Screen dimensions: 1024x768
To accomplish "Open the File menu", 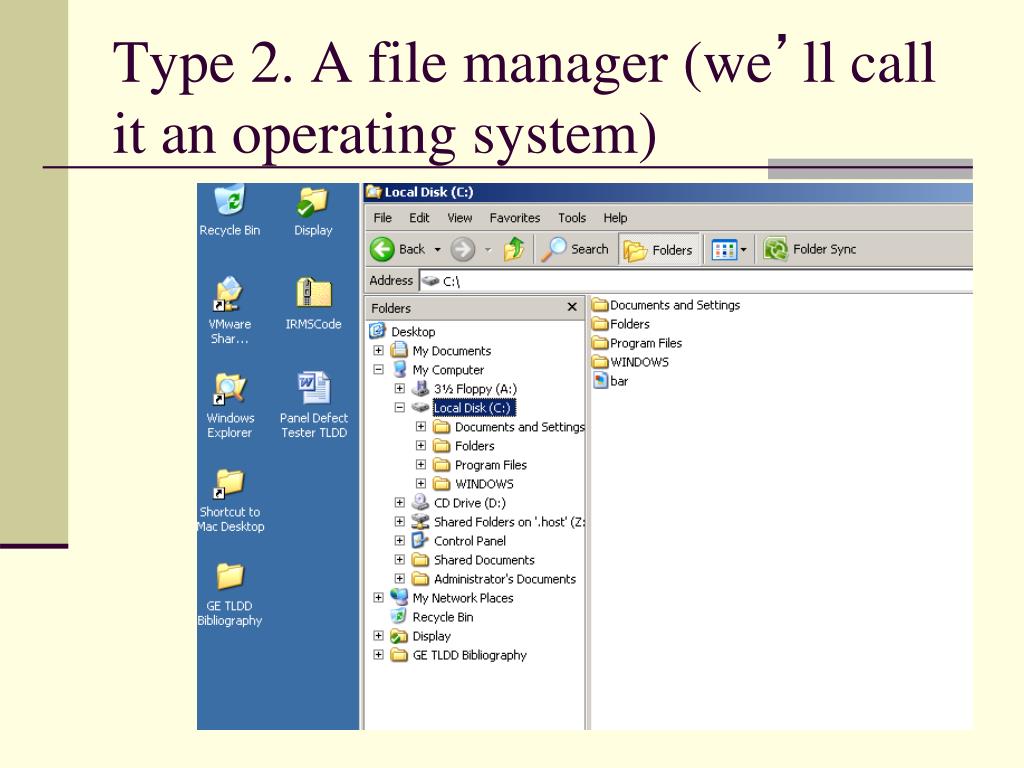I will click(383, 217).
